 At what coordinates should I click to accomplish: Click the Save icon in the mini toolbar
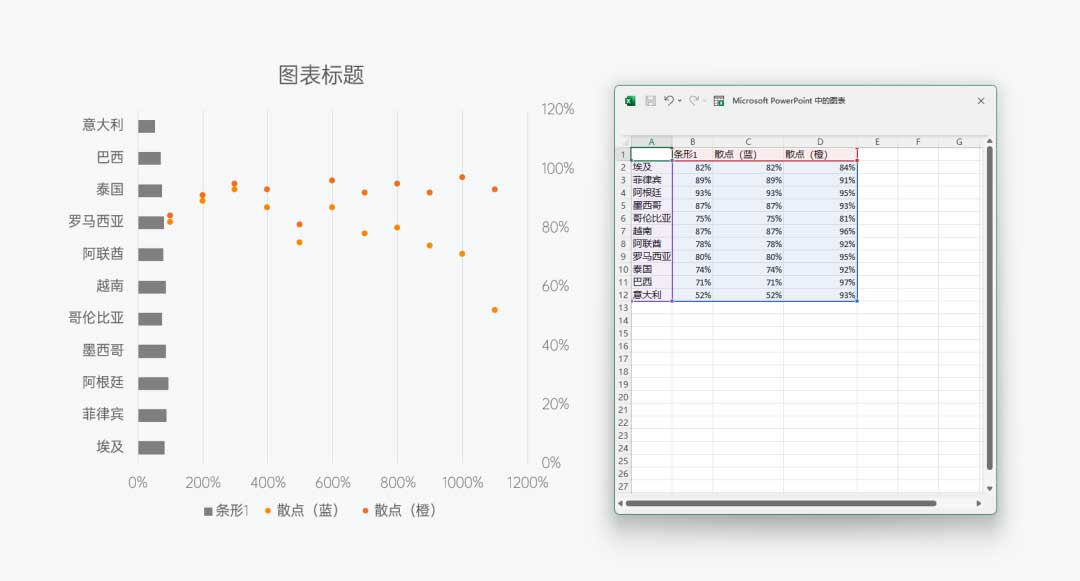click(x=650, y=100)
